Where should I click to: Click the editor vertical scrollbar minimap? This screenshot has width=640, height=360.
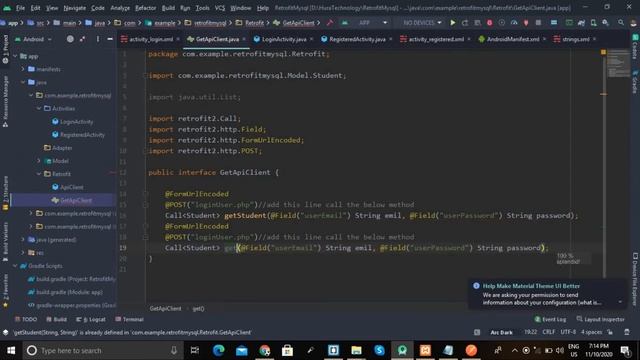(618, 64)
